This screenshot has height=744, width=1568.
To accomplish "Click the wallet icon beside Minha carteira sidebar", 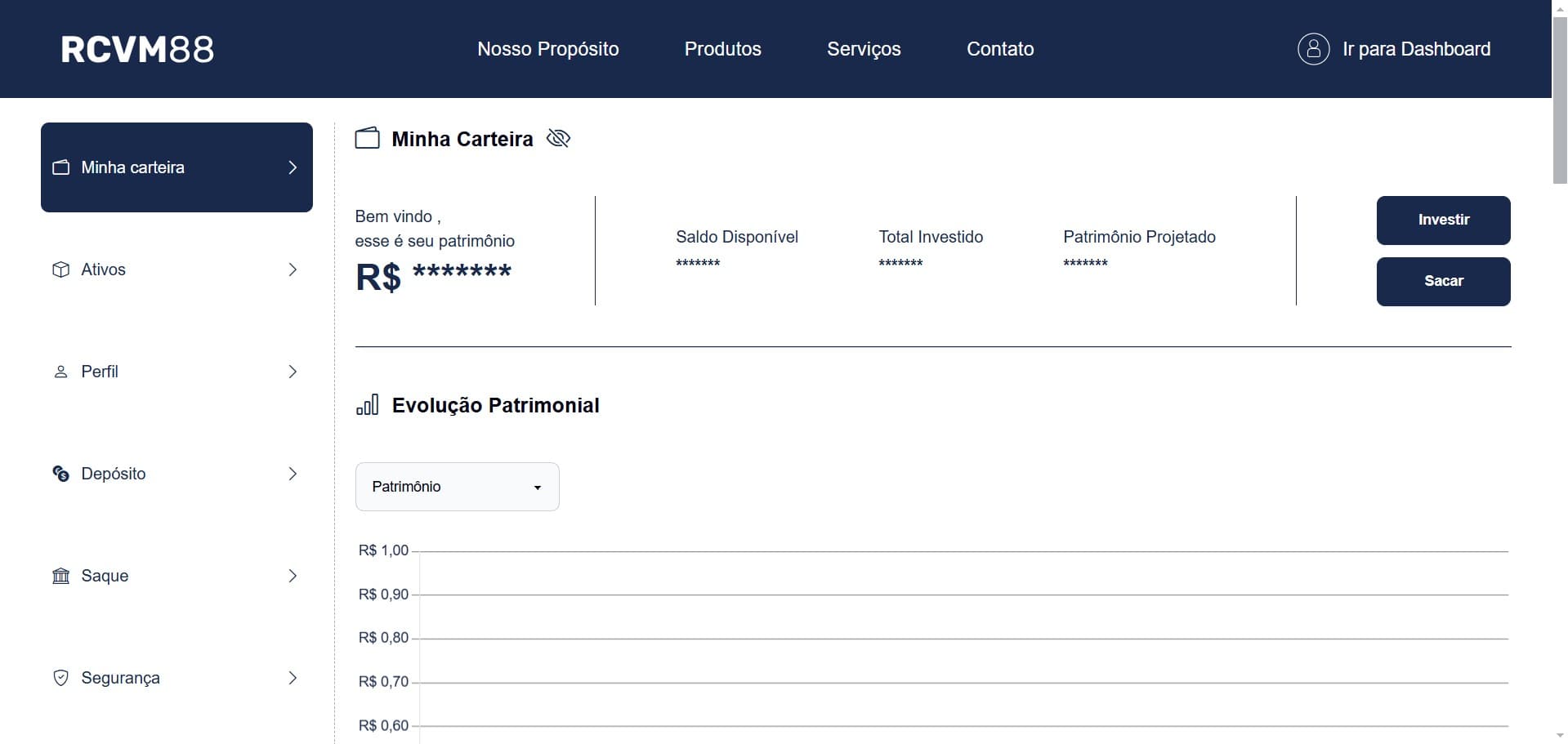I will coord(61,167).
